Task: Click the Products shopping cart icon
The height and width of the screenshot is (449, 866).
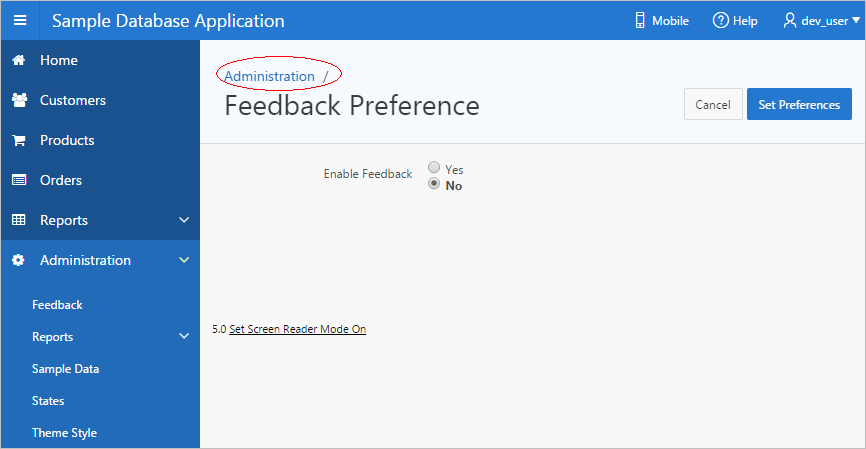Action: pyautogui.click(x=18, y=140)
